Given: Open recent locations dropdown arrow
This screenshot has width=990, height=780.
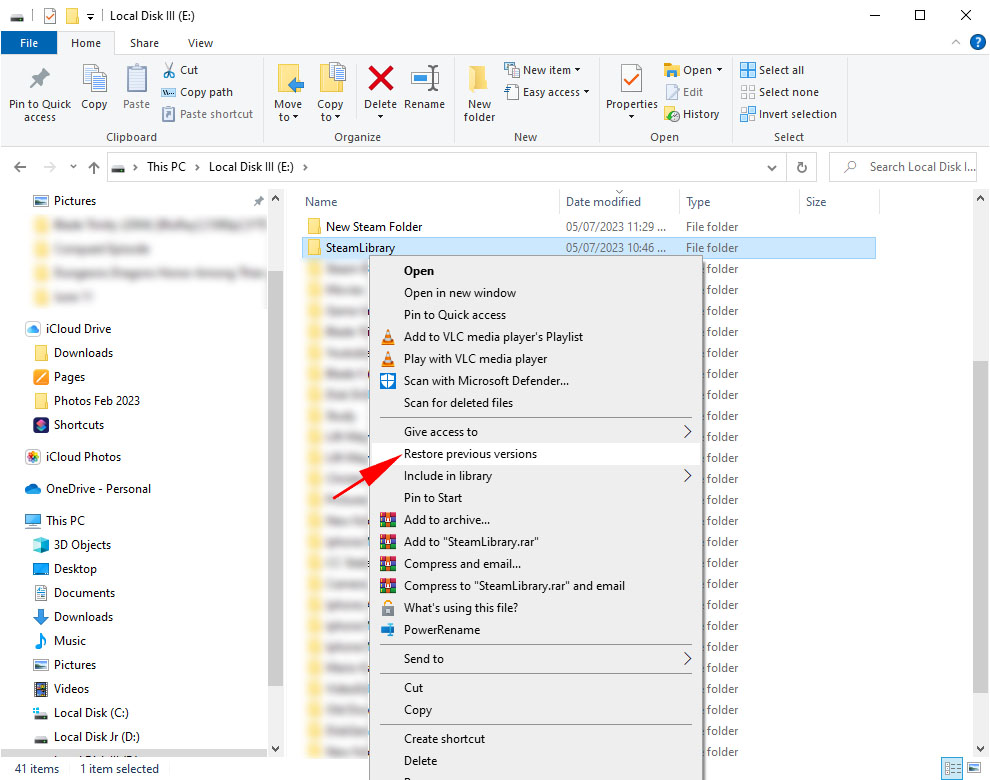Looking at the screenshot, I should coord(73,167).
